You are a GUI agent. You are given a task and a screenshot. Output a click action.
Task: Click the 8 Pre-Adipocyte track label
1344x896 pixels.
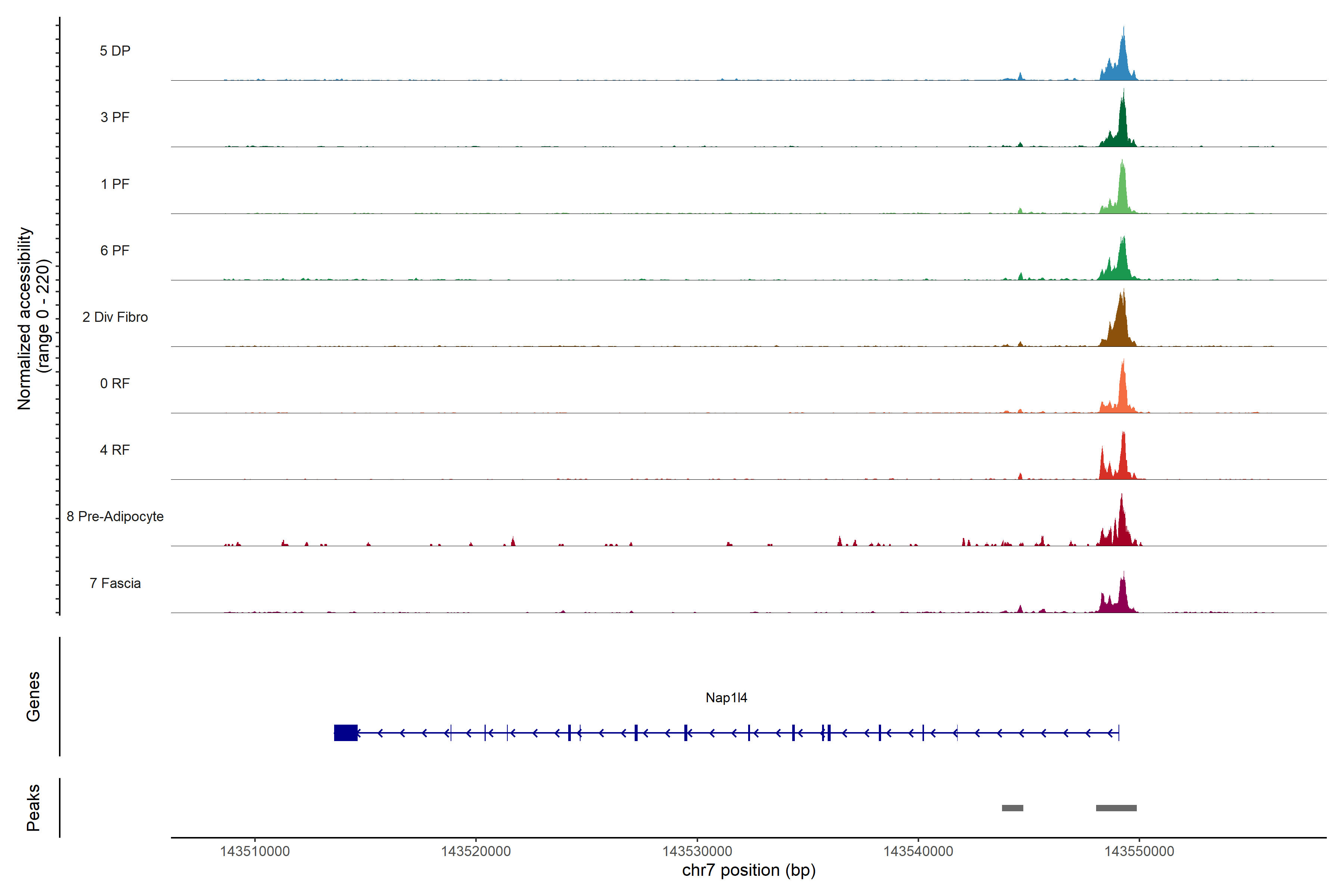115,517
